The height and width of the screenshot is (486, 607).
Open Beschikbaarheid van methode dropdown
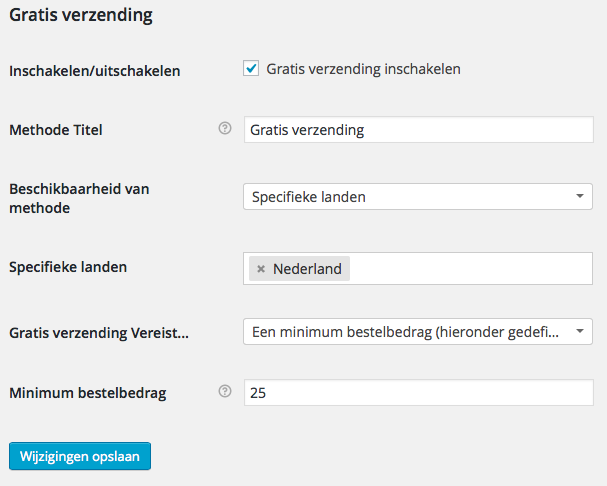pos(418,197)
